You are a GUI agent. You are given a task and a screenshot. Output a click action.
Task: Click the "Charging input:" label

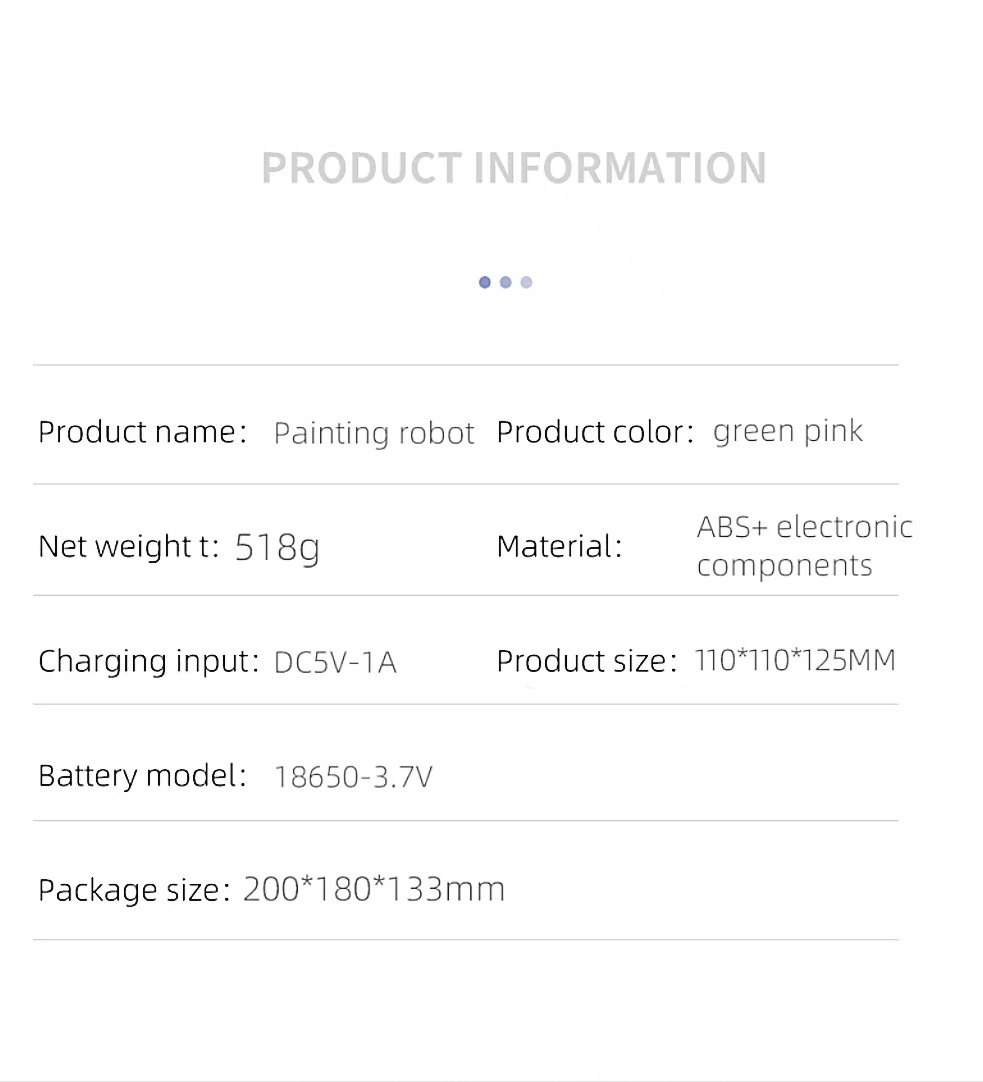(x=149, y=661)
